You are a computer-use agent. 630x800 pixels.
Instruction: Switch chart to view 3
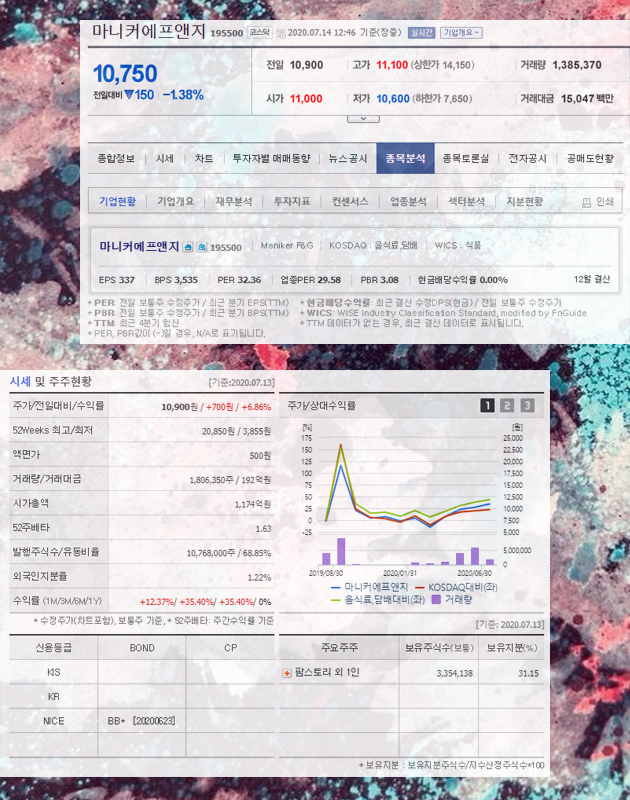tap(527, 406)
